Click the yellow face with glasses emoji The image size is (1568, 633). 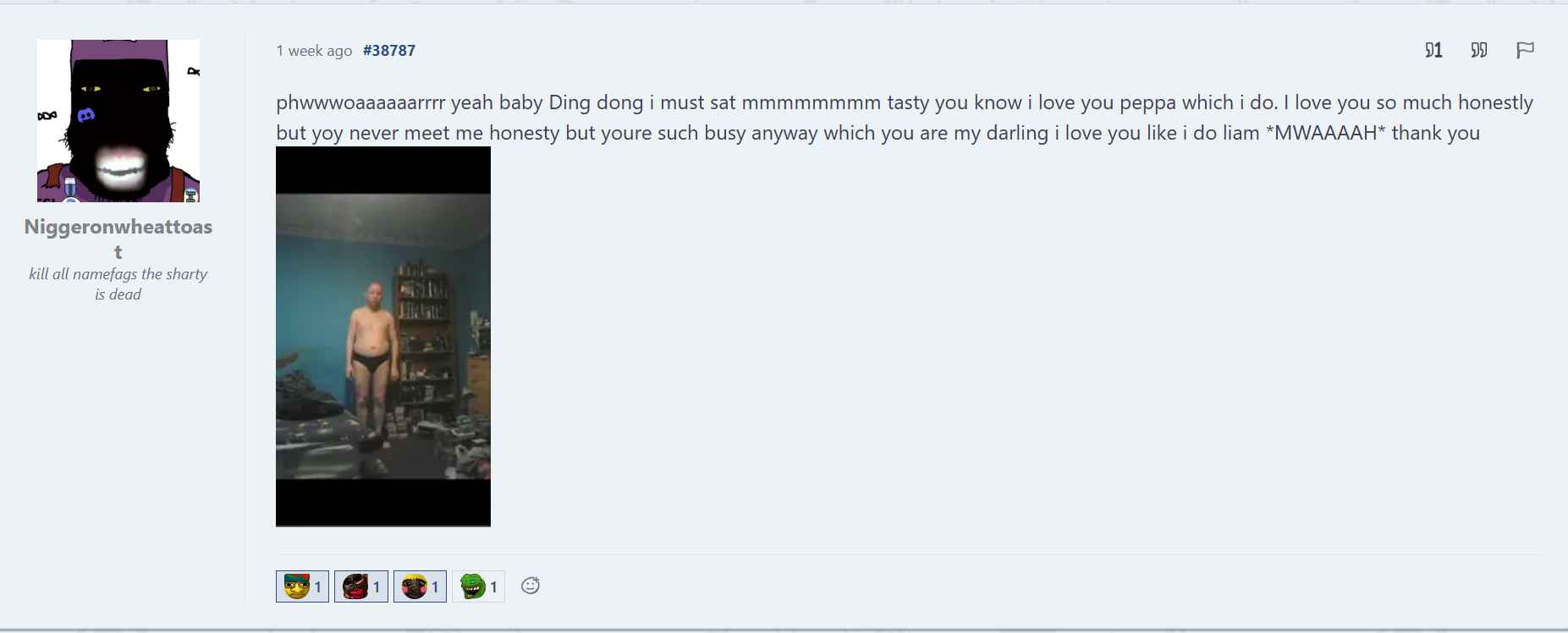click(x=297, y=586)
